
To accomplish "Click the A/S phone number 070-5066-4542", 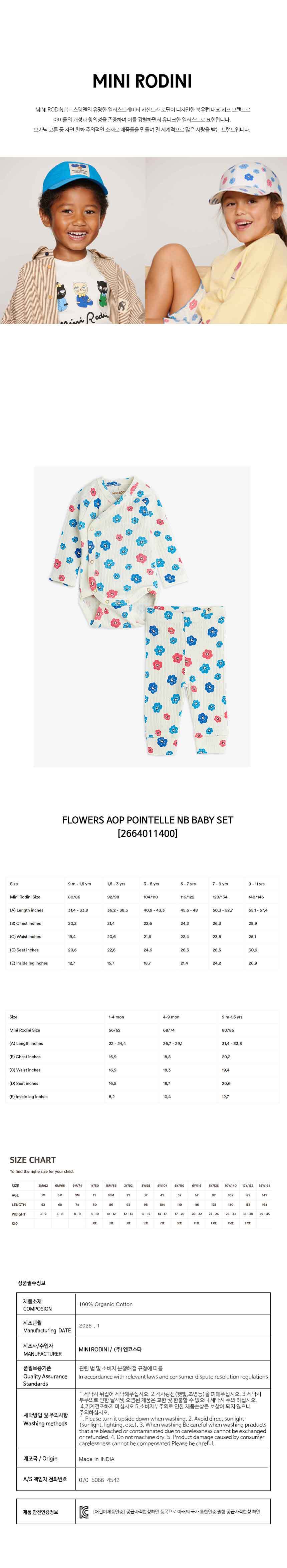I will (x=99, y=1480).
